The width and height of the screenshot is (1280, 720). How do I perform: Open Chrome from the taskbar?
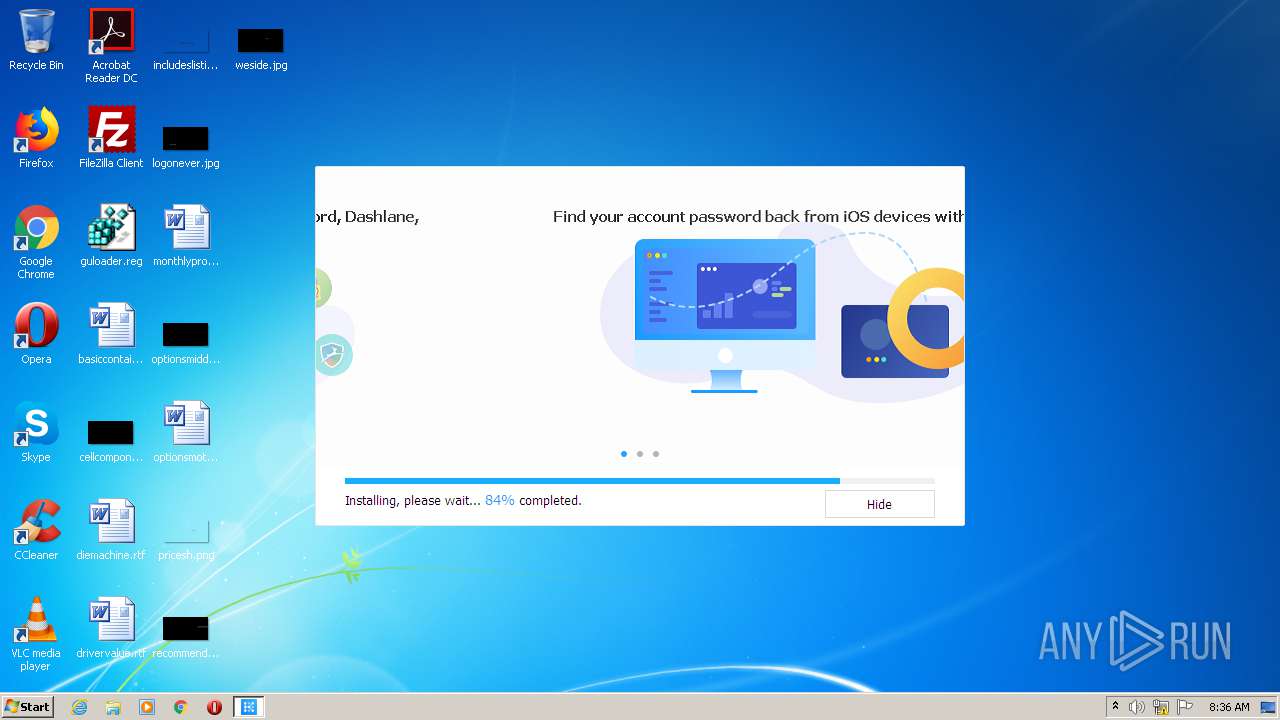pyautogui.click(x=181, y=707)
